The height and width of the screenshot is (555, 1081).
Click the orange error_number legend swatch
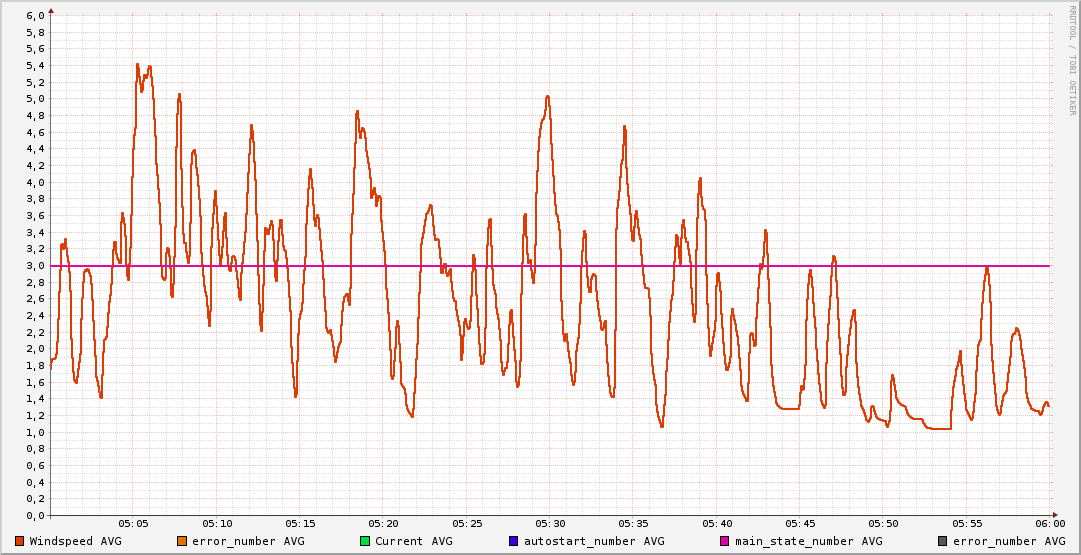181,541
